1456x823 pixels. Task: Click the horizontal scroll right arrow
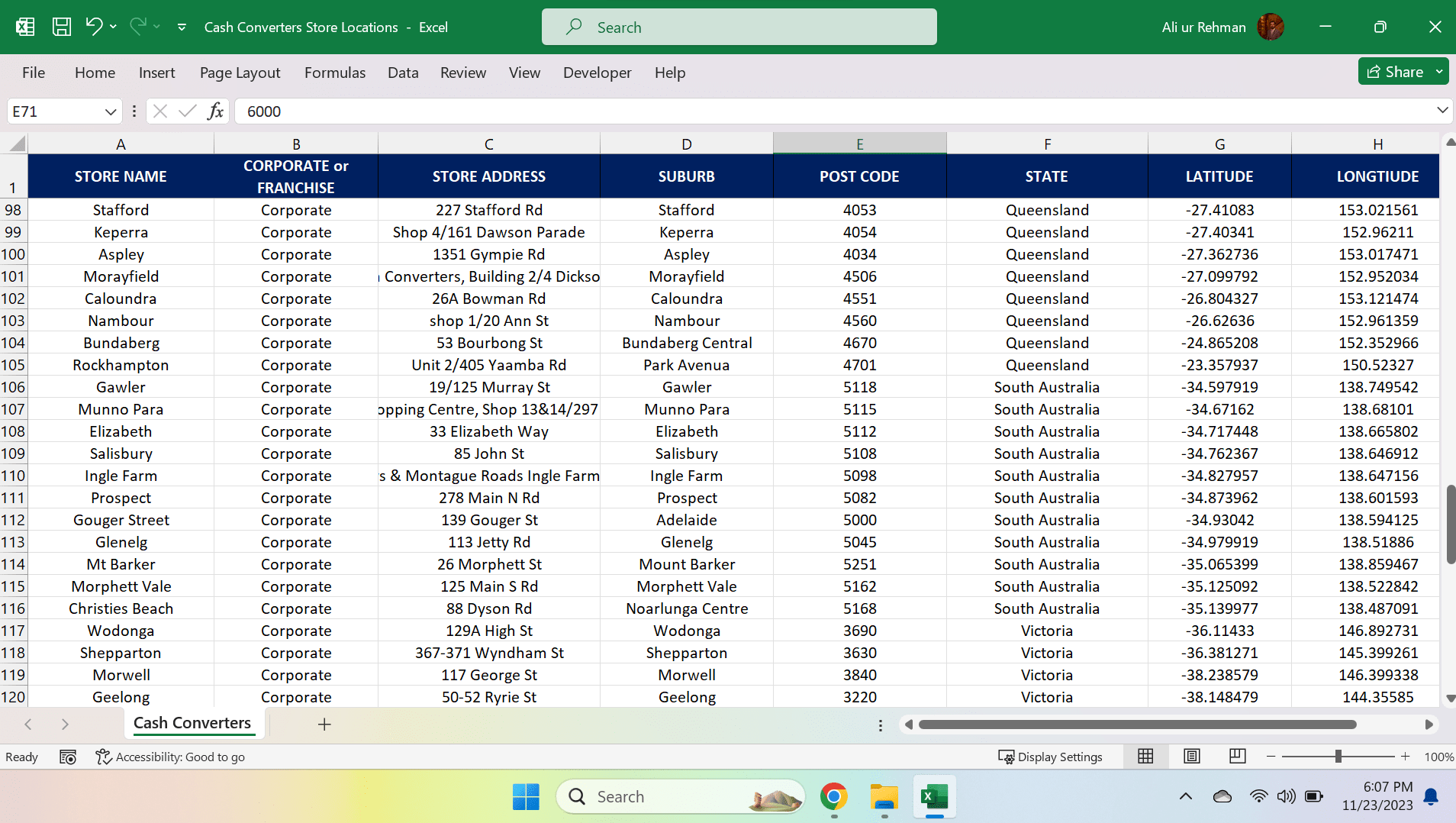point(1429,725)
